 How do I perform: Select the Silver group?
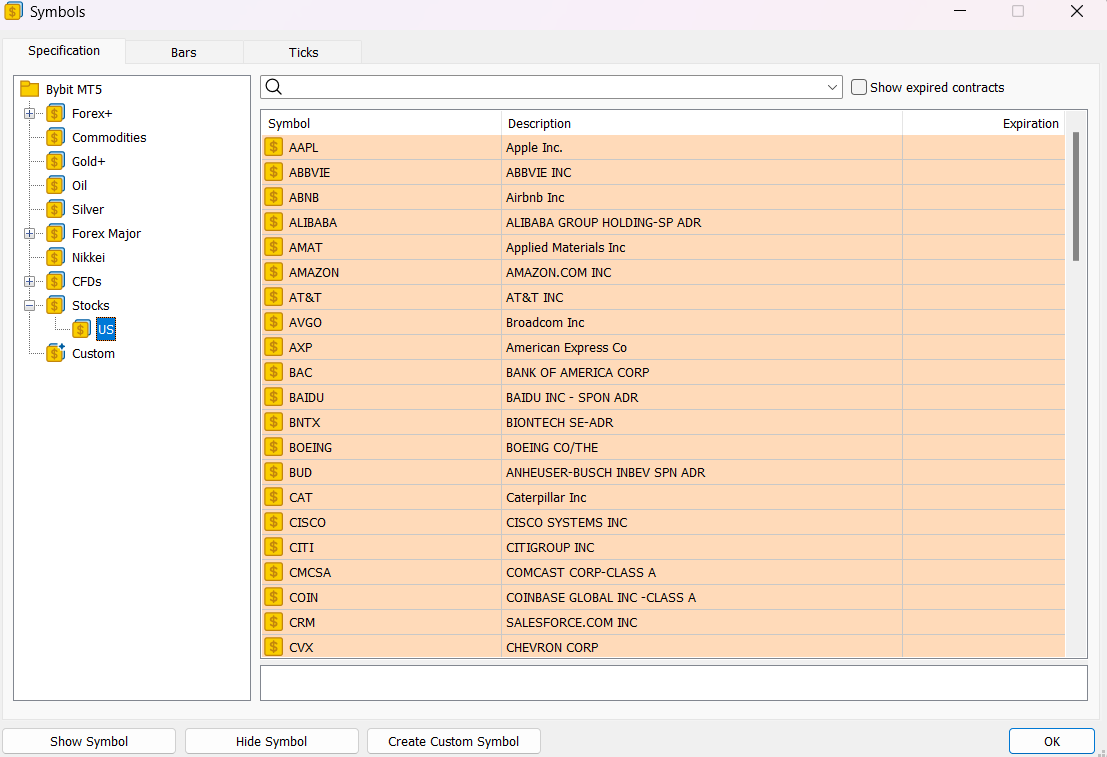(x=88, y=209)
